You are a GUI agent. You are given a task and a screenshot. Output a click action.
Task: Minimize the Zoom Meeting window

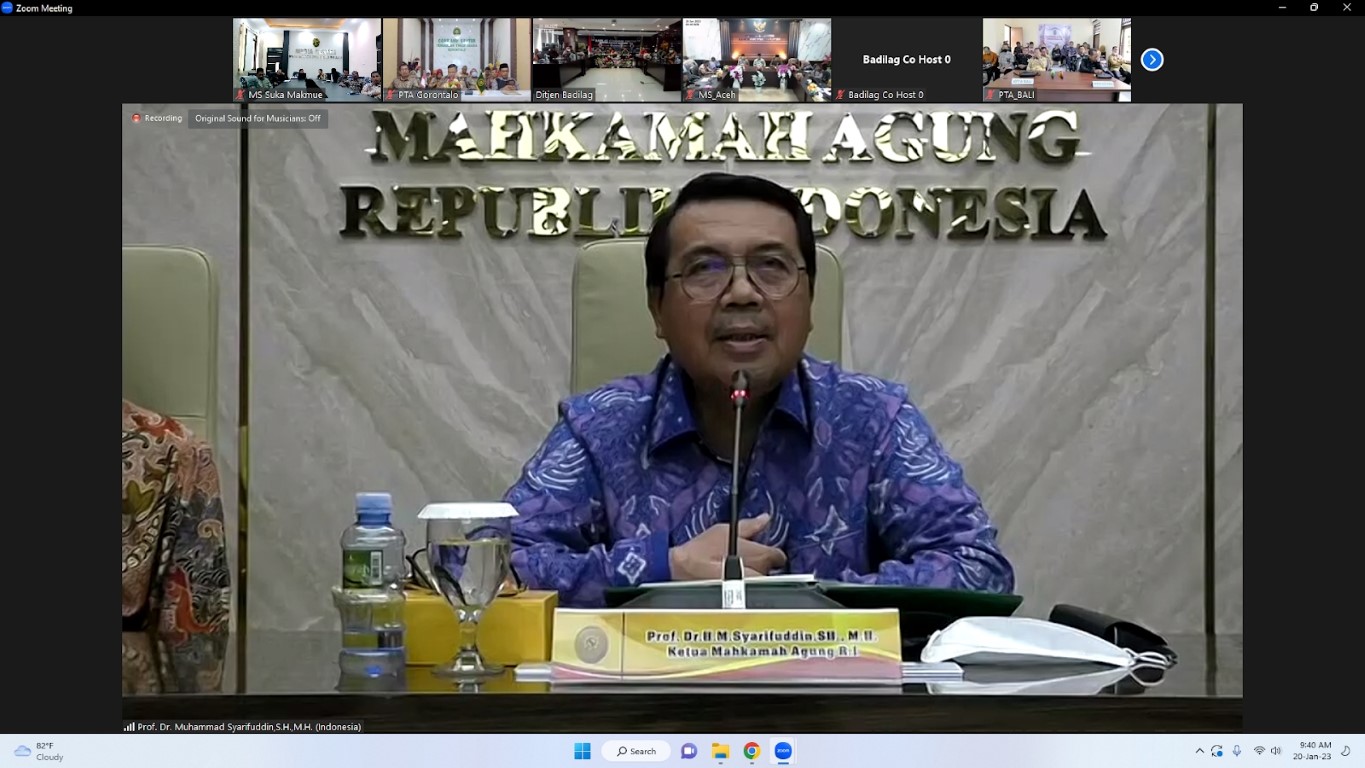click(x=1283, y=8)
